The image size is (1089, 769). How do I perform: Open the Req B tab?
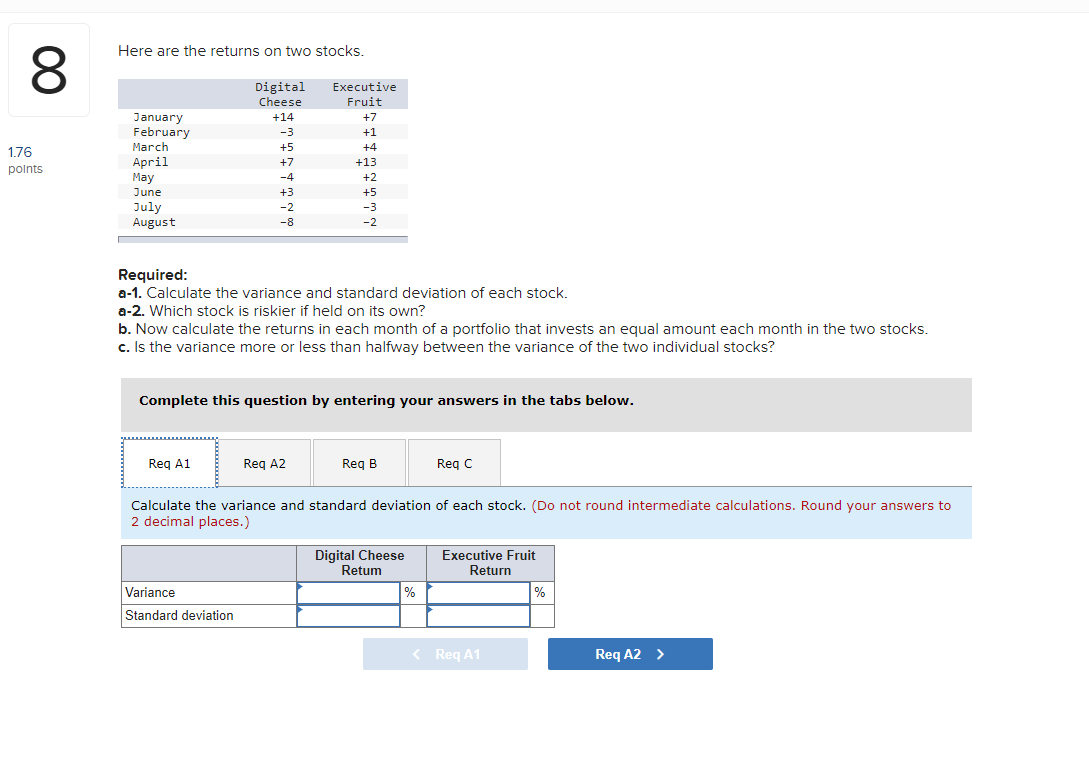[359, 462]
